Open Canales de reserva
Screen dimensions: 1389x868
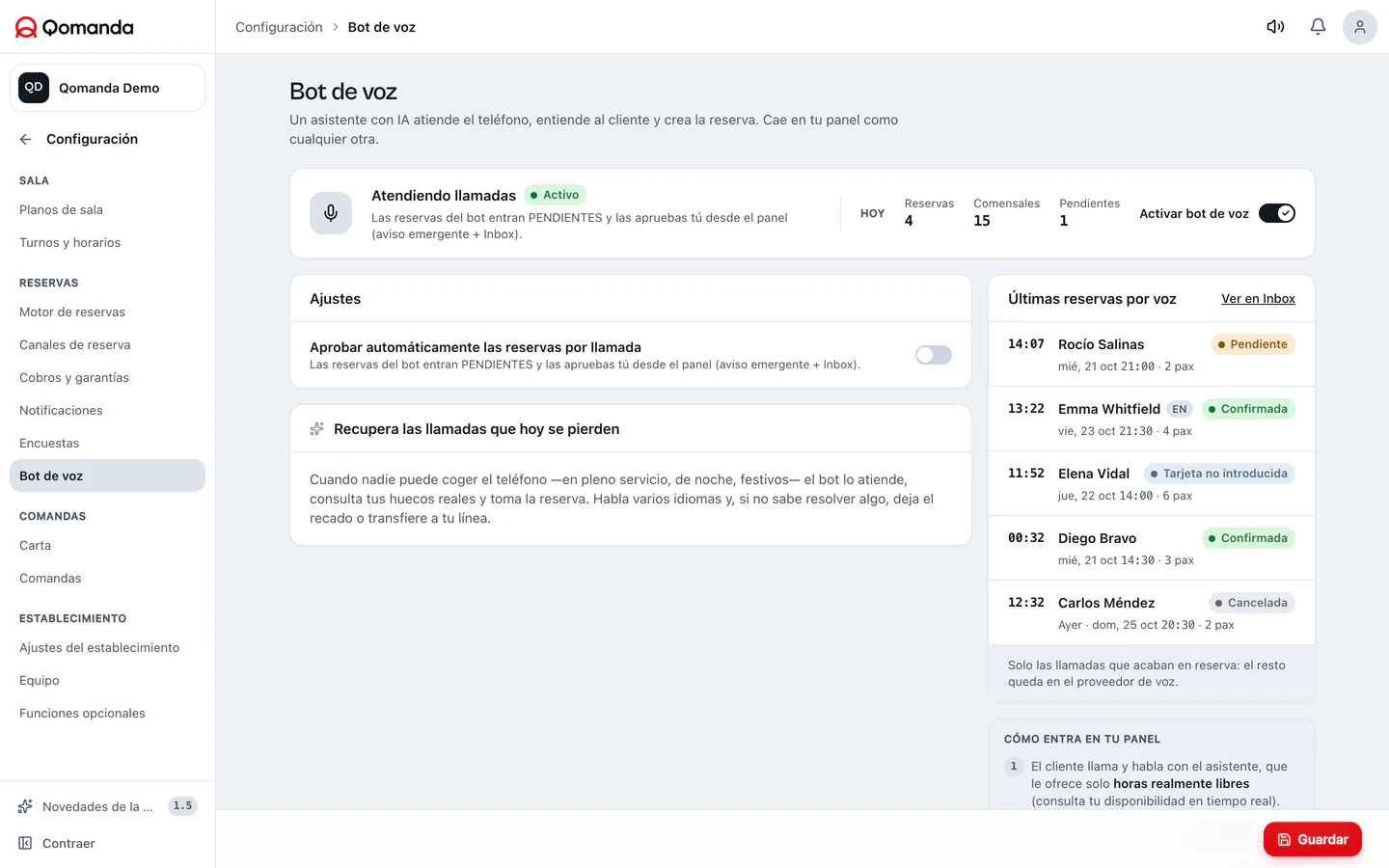click(107, 345)
